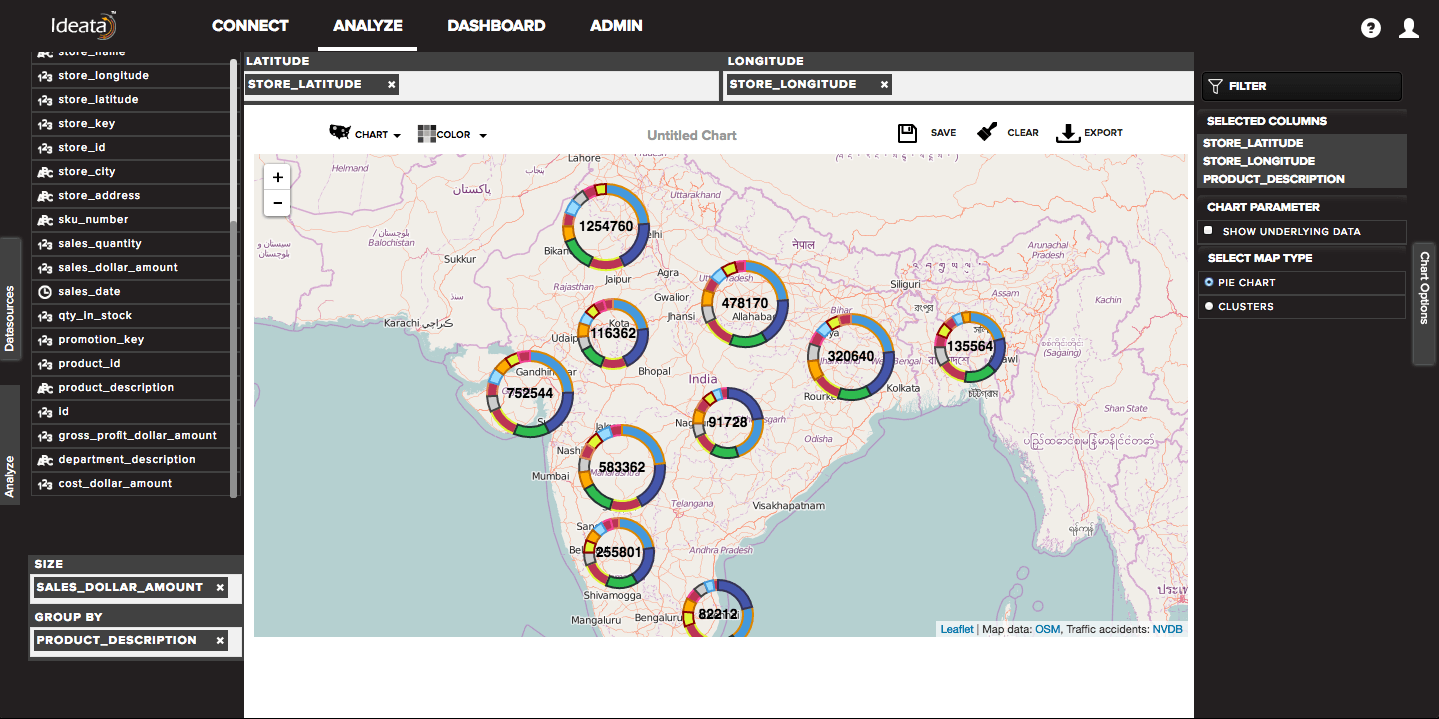This screenshot has height=719, width=1439.
Task: Click the Export download icon
Action: click(1068, 133)
